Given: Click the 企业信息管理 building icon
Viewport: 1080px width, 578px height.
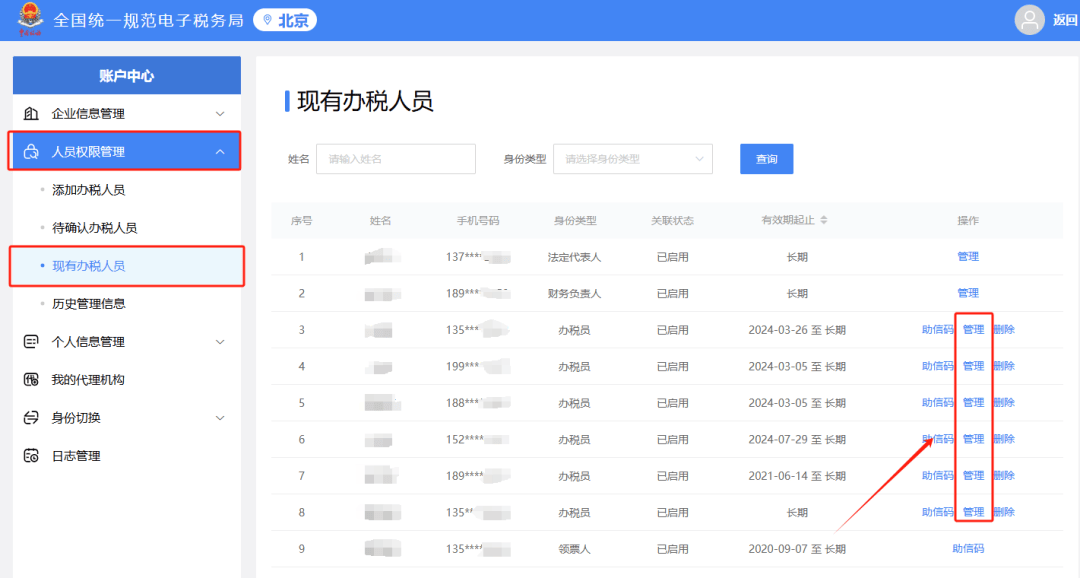Looking at the screenshot, I should point(31,114).
